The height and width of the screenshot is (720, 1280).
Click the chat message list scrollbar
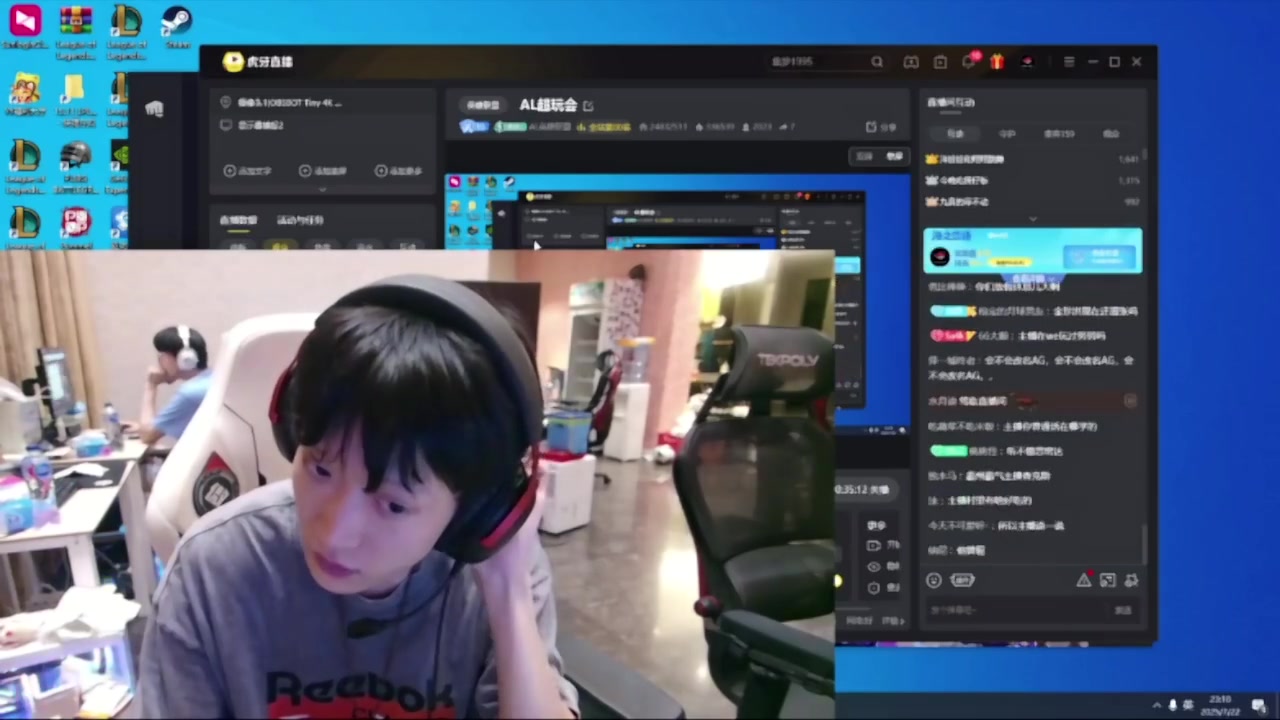click(x=1145, y=544)
